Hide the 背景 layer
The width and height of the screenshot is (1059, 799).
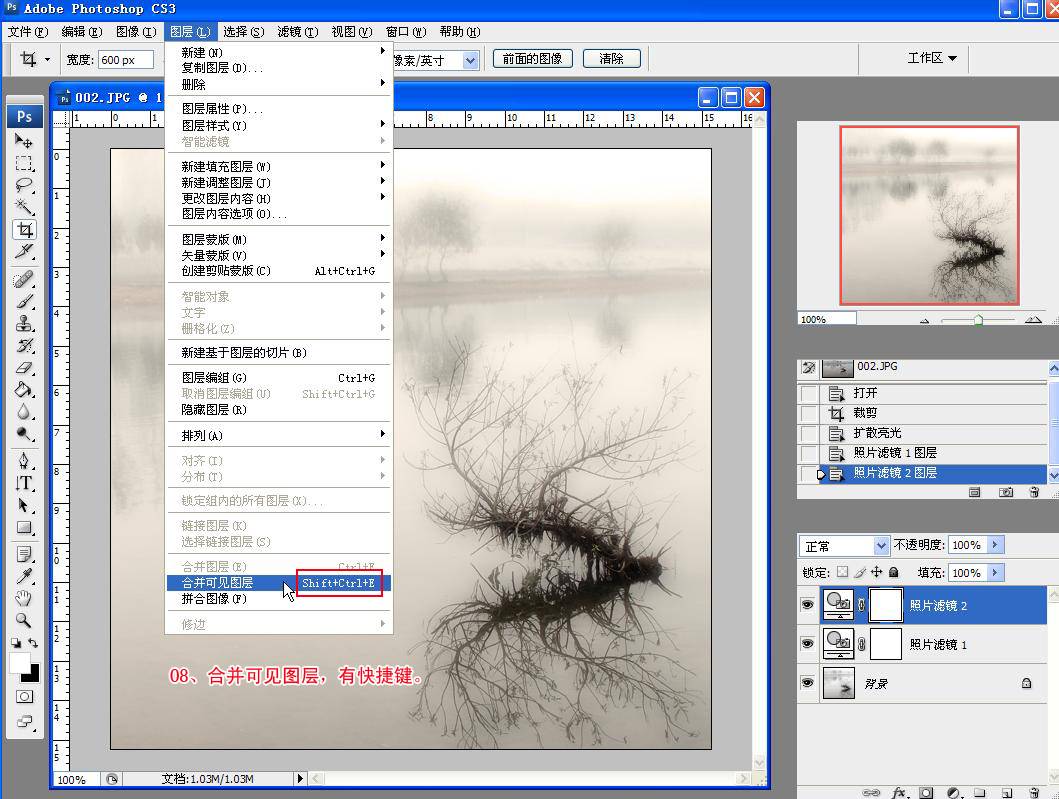click(x=807, y=683)
